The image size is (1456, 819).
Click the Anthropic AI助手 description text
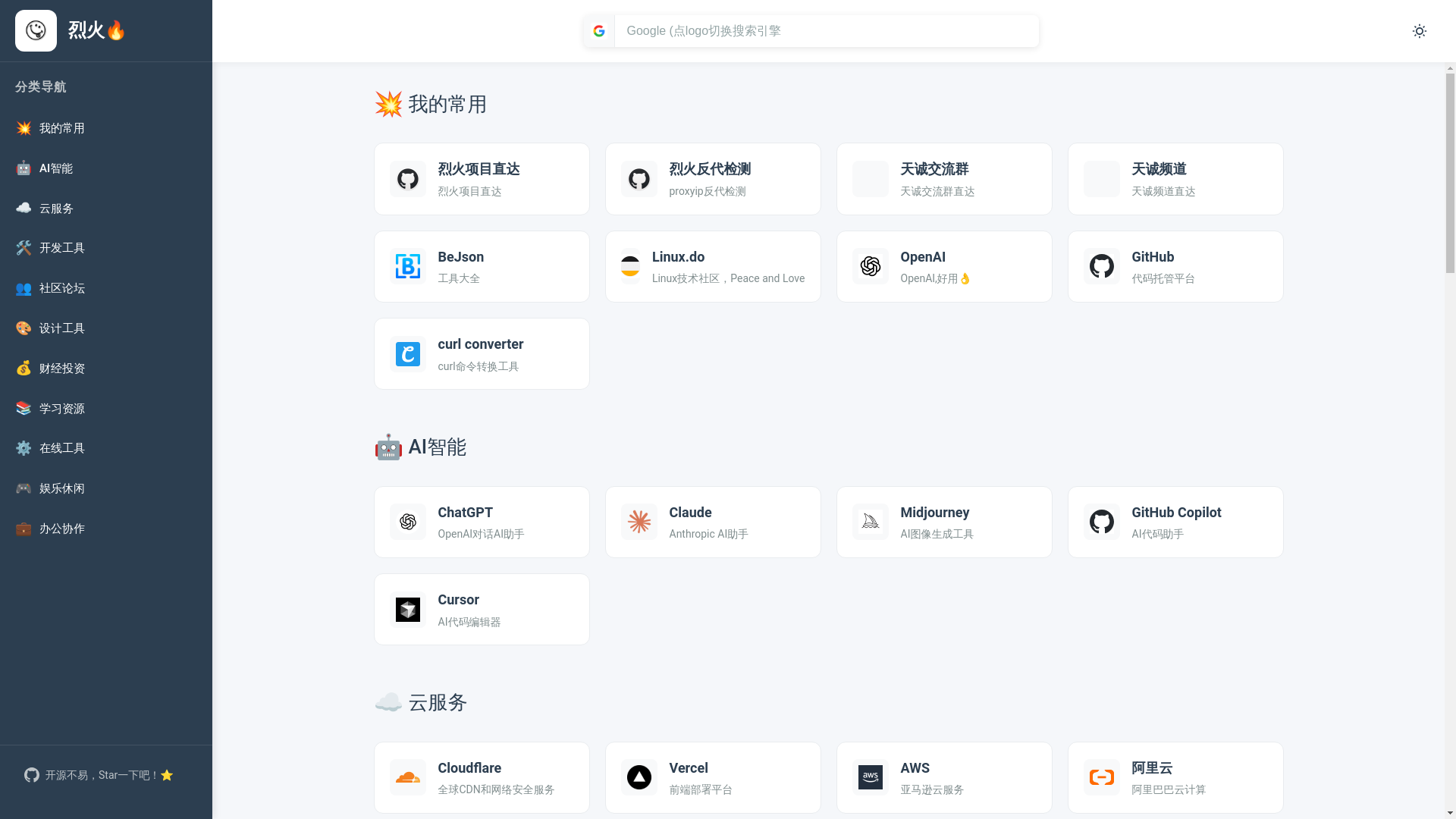[x=708, y=535]
